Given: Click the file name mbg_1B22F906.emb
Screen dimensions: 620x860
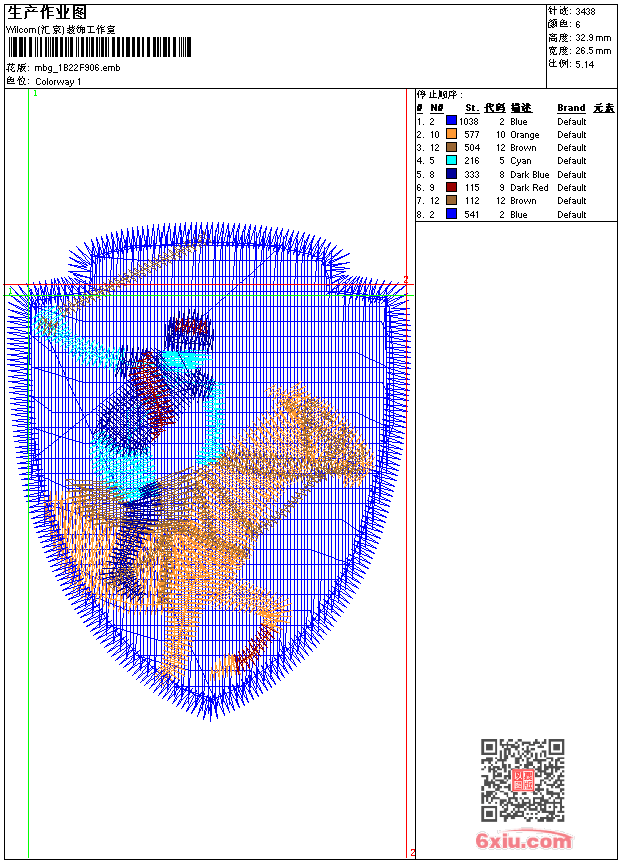Looking at the screenshot, I should click(77, 68).
